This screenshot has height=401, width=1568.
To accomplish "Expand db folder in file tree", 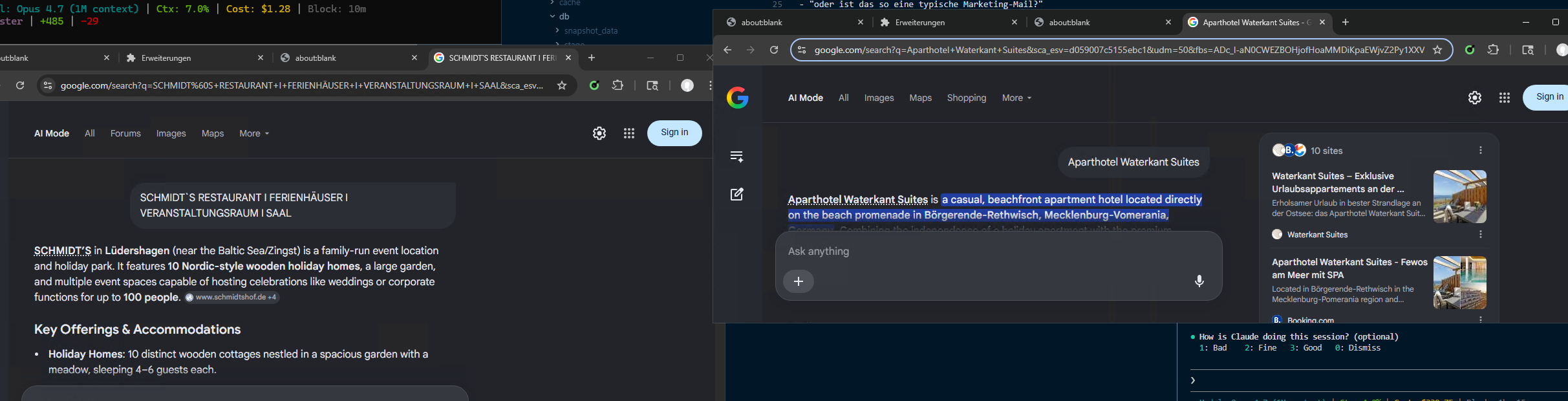I will (x=559, y=16).
